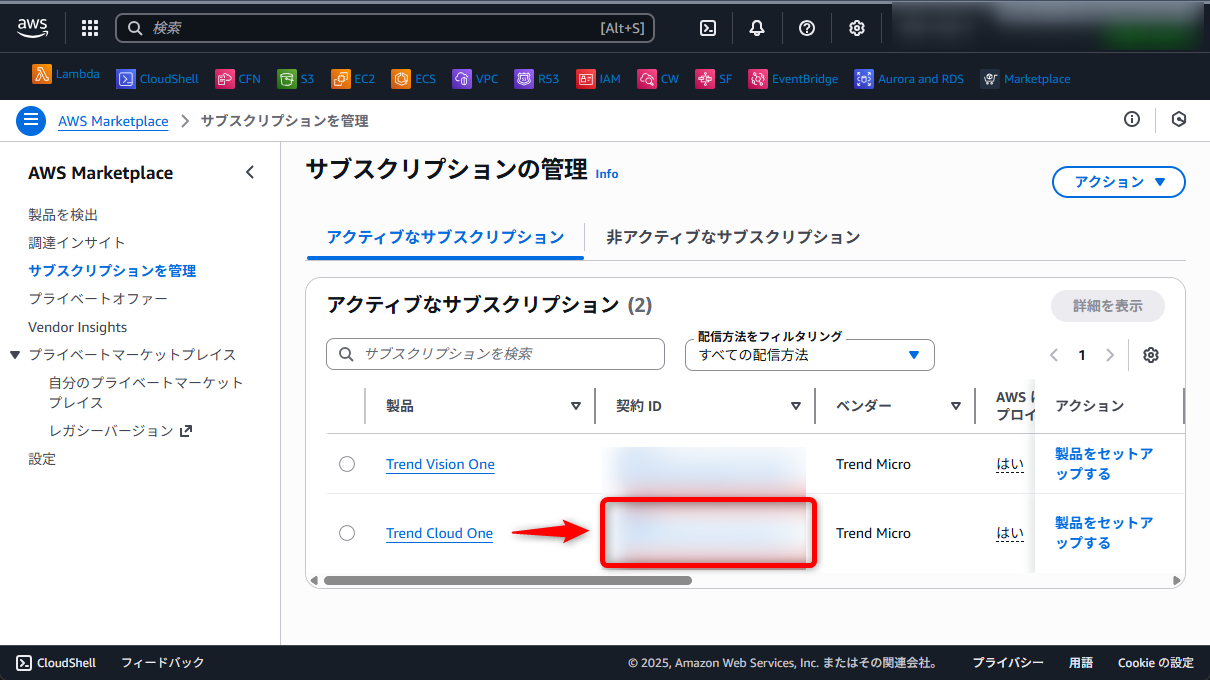Open 製品を検出 in the sidebar
The image size is (1210, 680).
(x=63, y=215)
